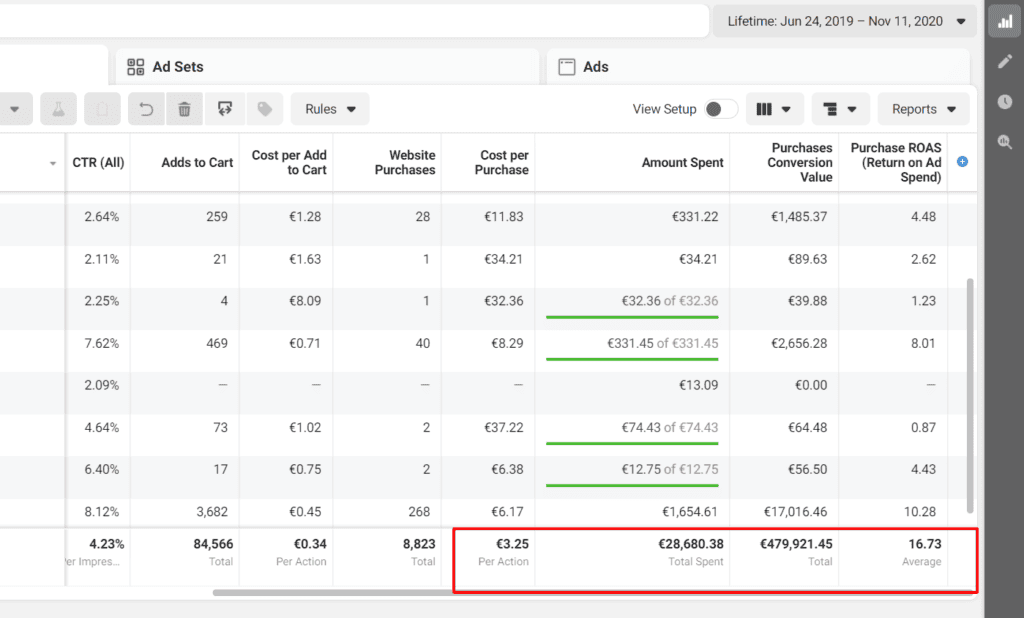
Task: Select the 84,566 total adds to cart
Action: pyautogui.click(x=213, y=544)
